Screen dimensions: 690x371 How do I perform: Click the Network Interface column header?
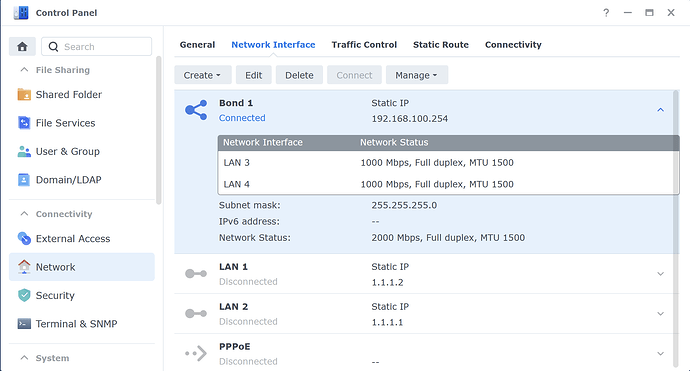pos(263,142)
